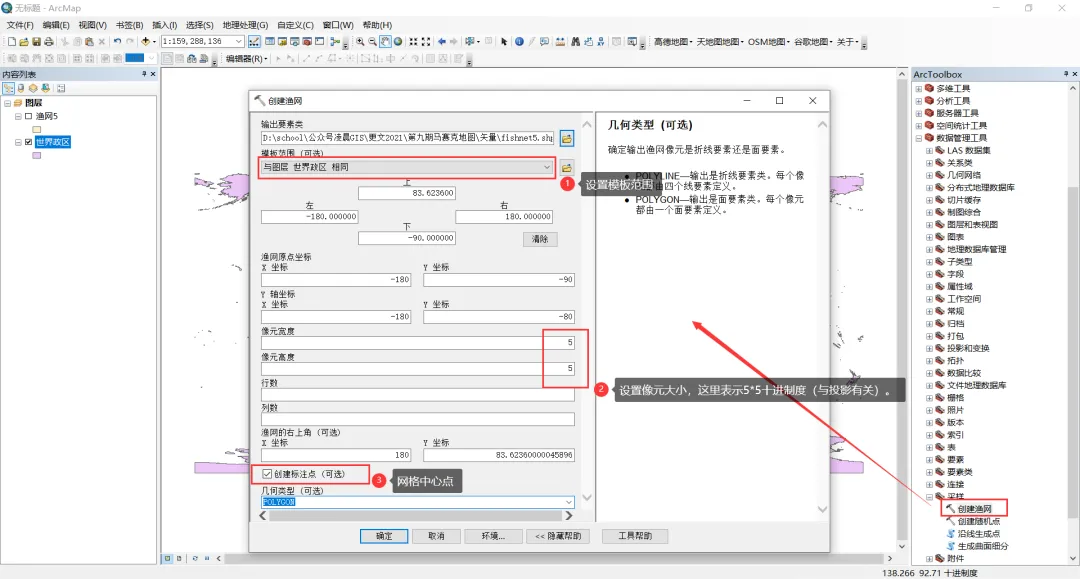Open the 自定义(C) menu

coord(295,25)
